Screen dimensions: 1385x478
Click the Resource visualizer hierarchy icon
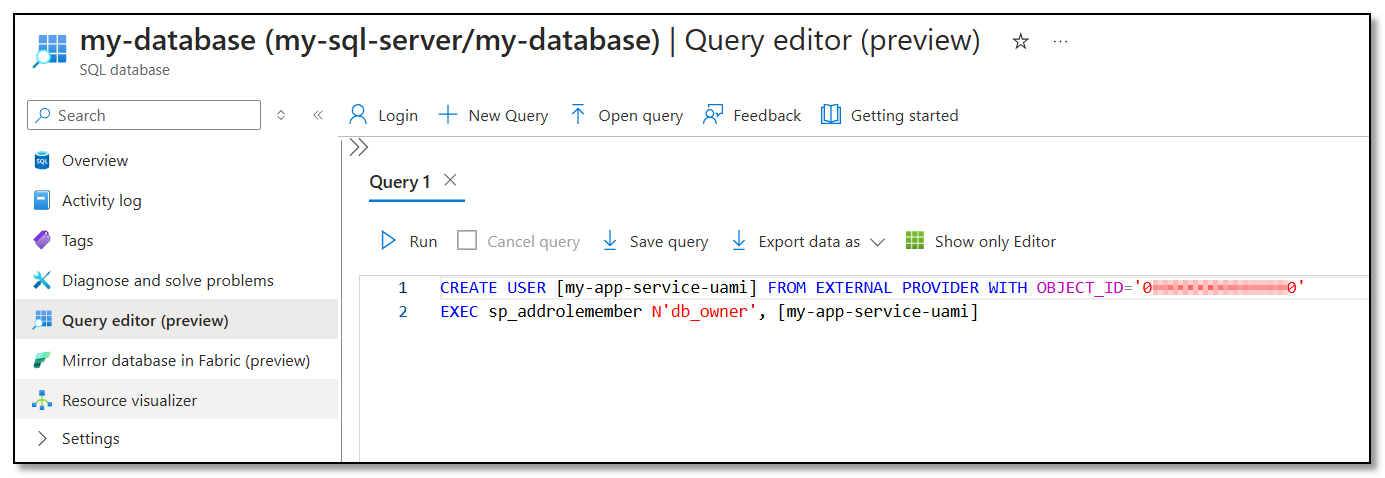(x=42, y=401)
